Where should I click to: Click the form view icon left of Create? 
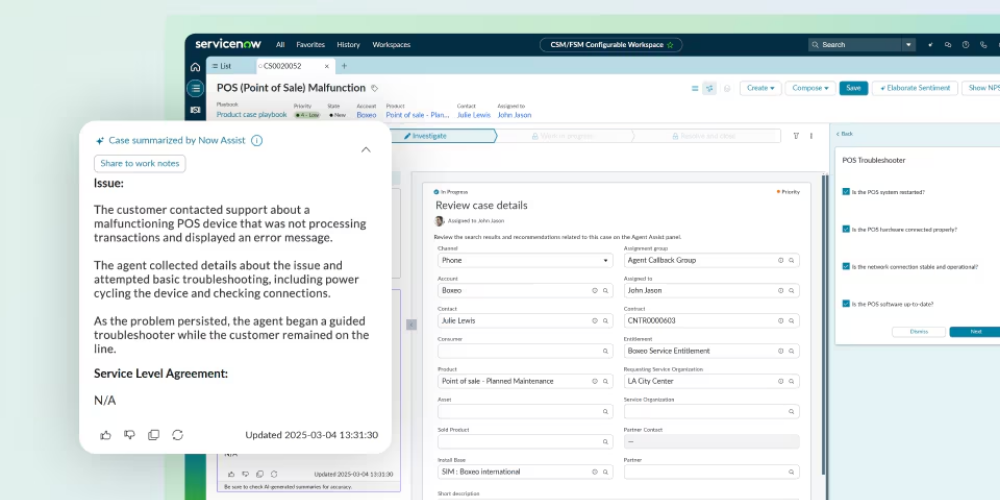[695, 88]
